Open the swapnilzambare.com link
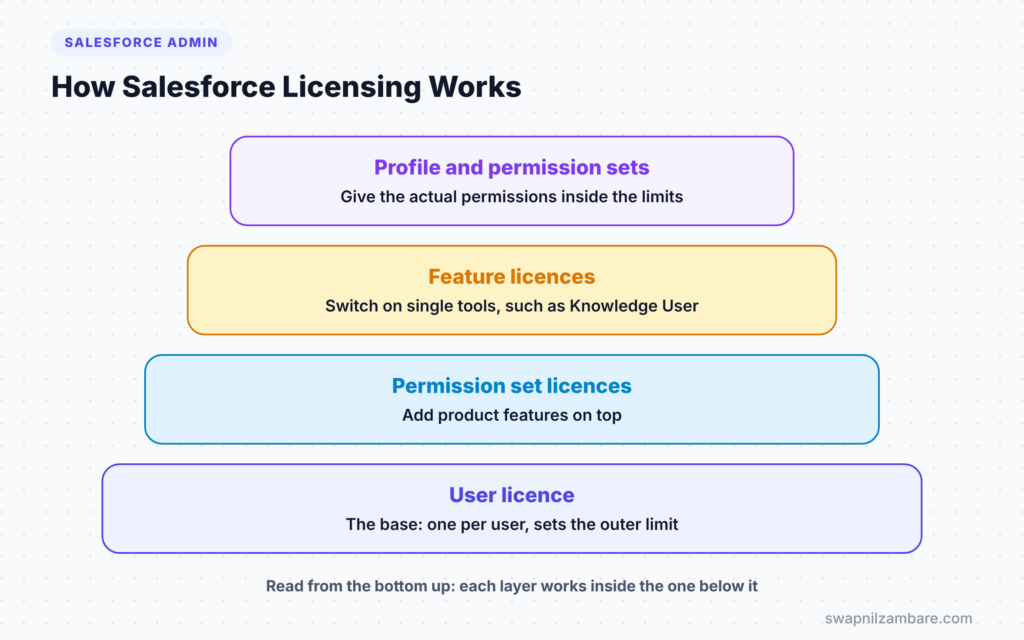1024x640 pixels. [898, 618]
